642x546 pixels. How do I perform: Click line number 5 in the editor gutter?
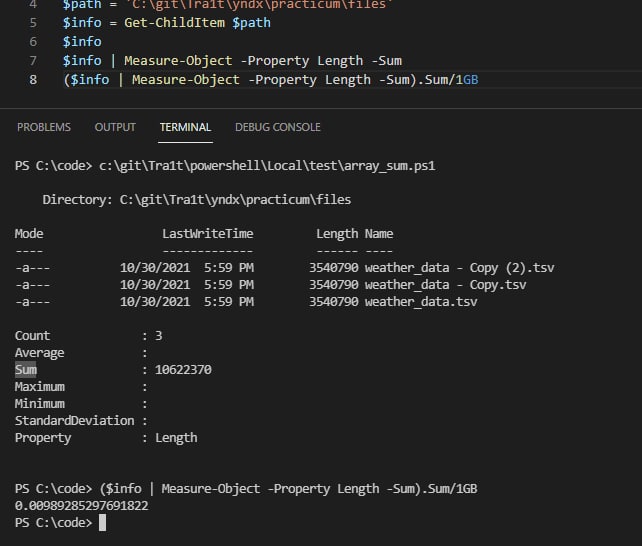click(x=34, y=23)
